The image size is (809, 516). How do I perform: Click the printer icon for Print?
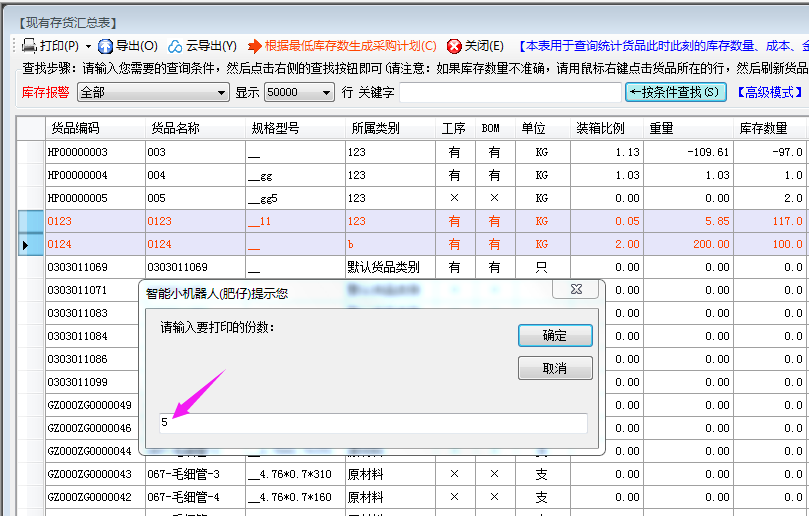30,46
